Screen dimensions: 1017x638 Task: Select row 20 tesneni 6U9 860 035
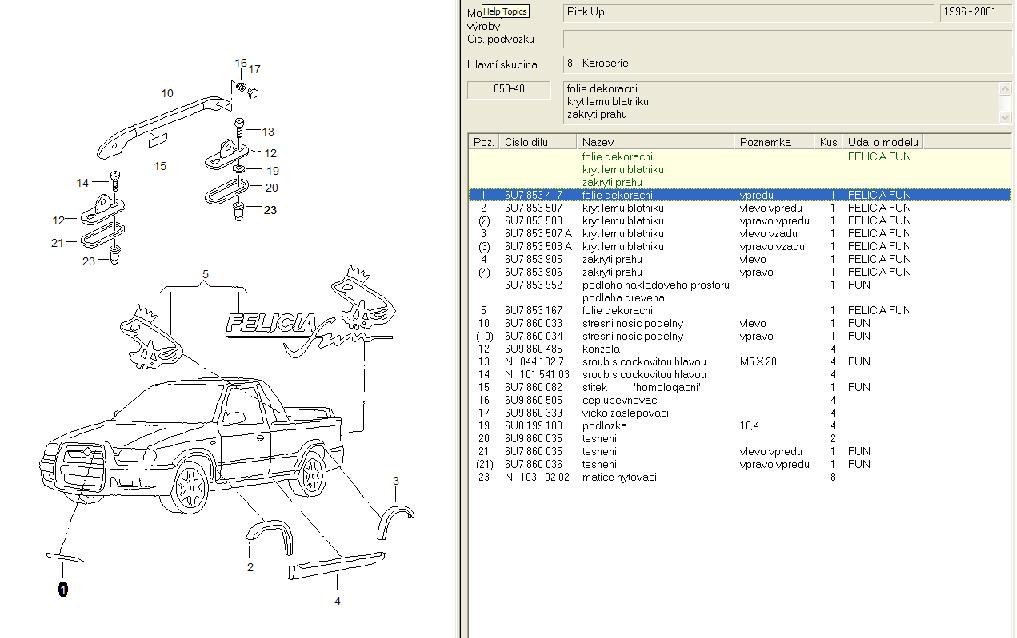(x=739, y=438)
